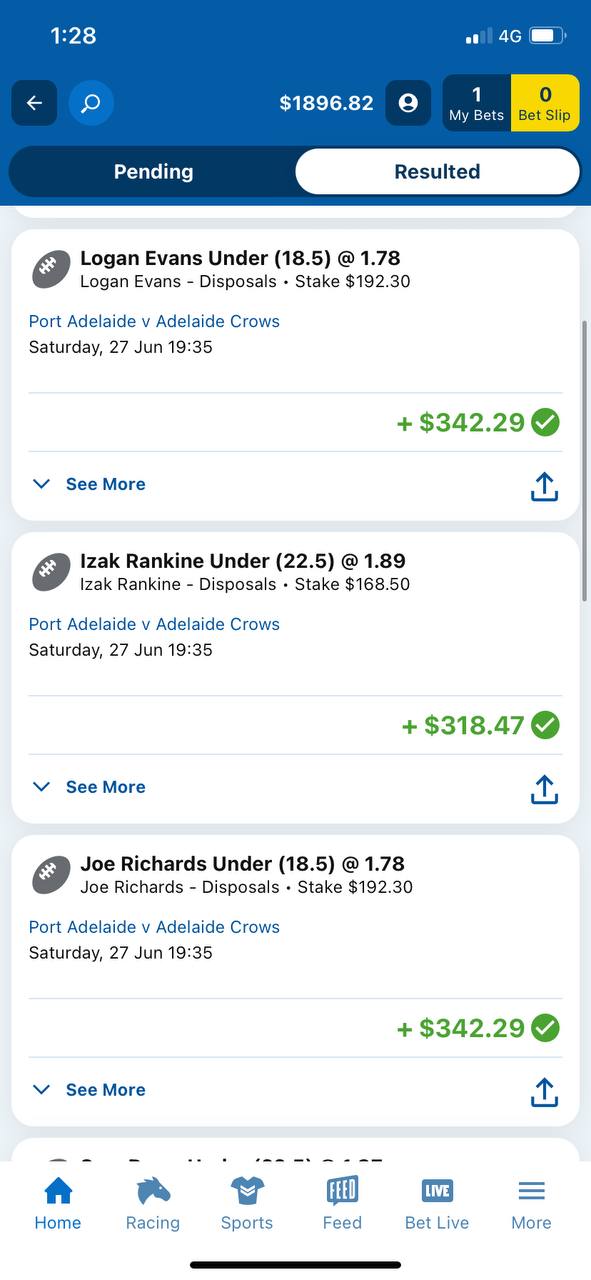591x1280 pixels.
Task: Select the Resulted tab
Action: pyautogui.click(x=437, y=171)
